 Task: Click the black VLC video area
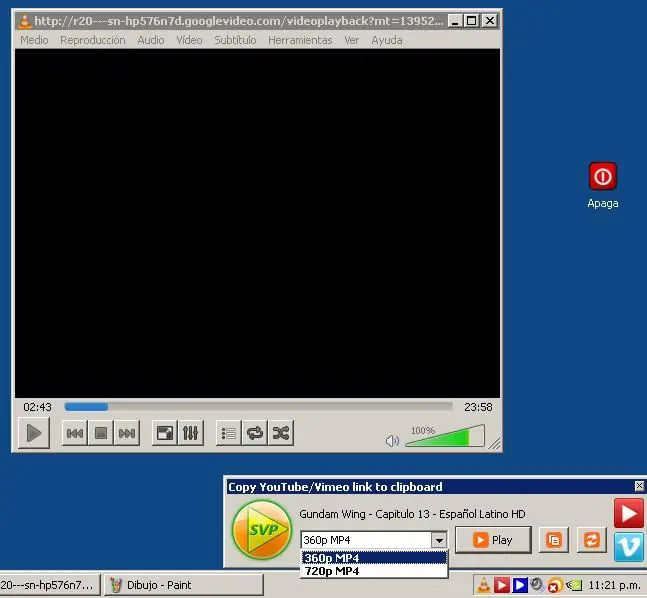257,223
